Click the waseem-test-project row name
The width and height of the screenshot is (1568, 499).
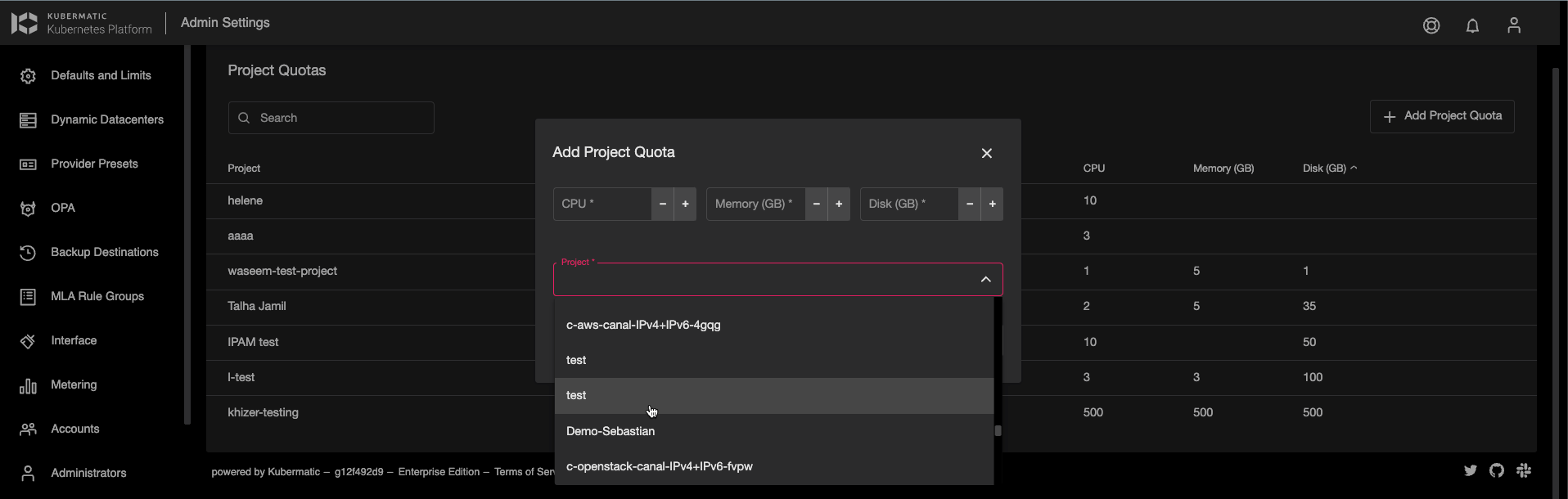282,271
